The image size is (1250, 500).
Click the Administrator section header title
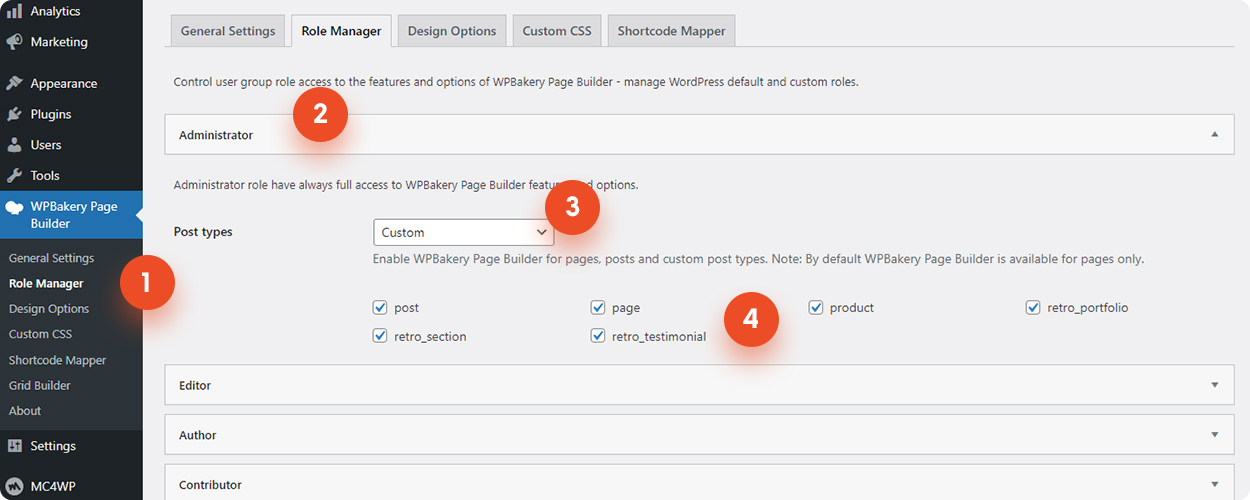coord(216,134)
